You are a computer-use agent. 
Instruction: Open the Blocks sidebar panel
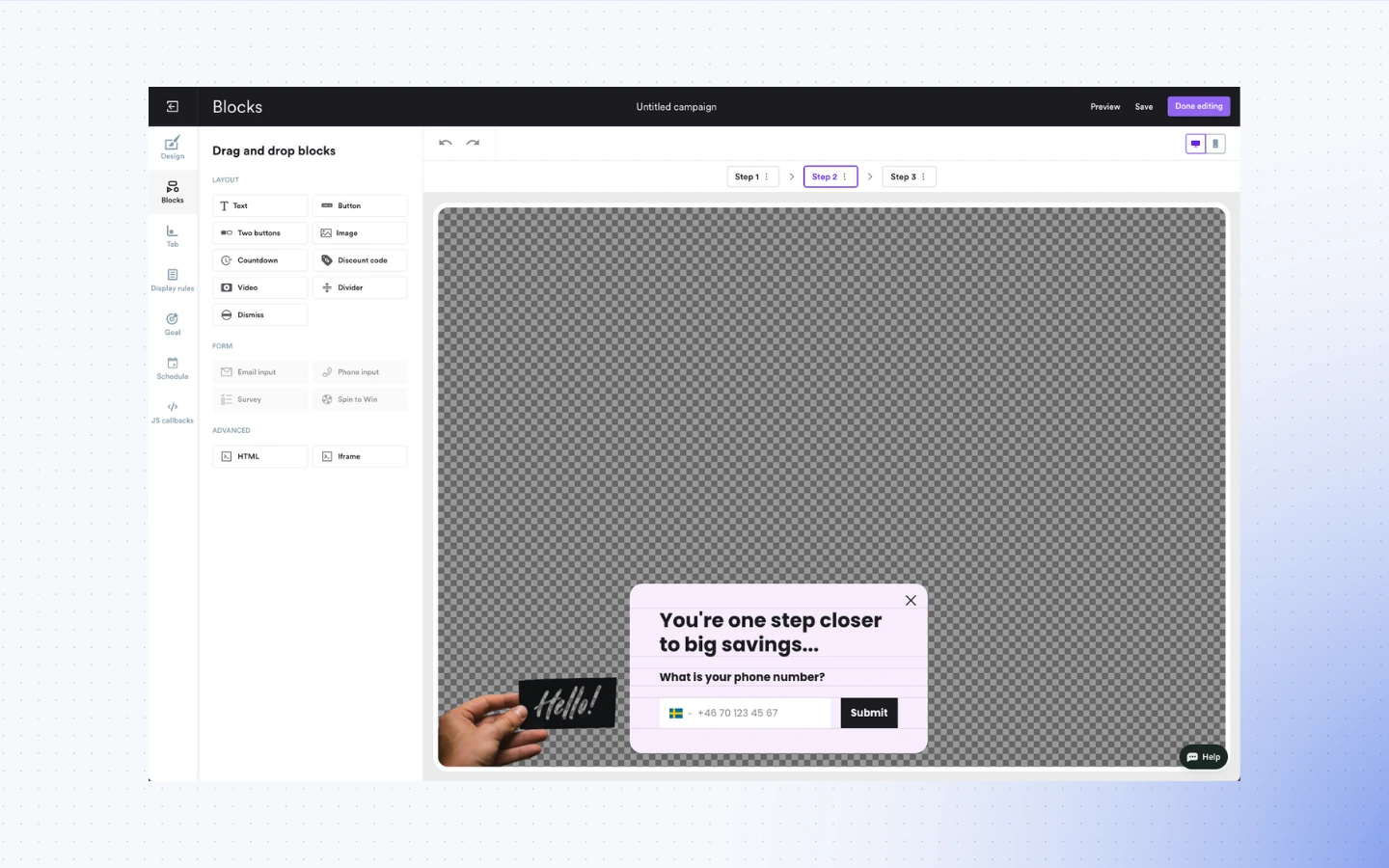(x=173, y=192)
